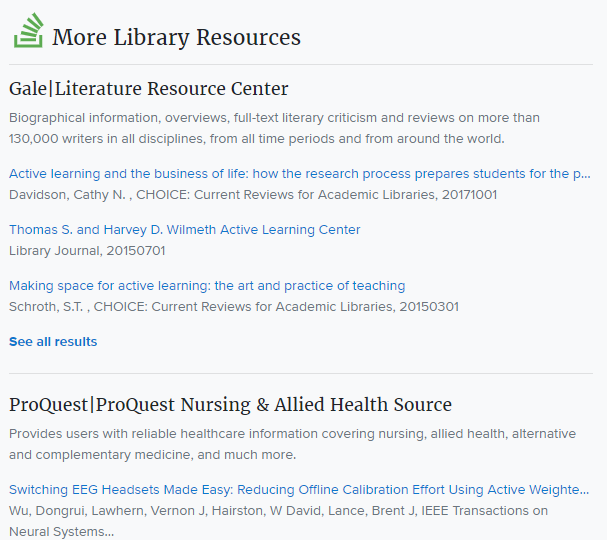The image size is (609, 540).
Task: Click the Gale database description paragraph
Action: pos(274,128)
